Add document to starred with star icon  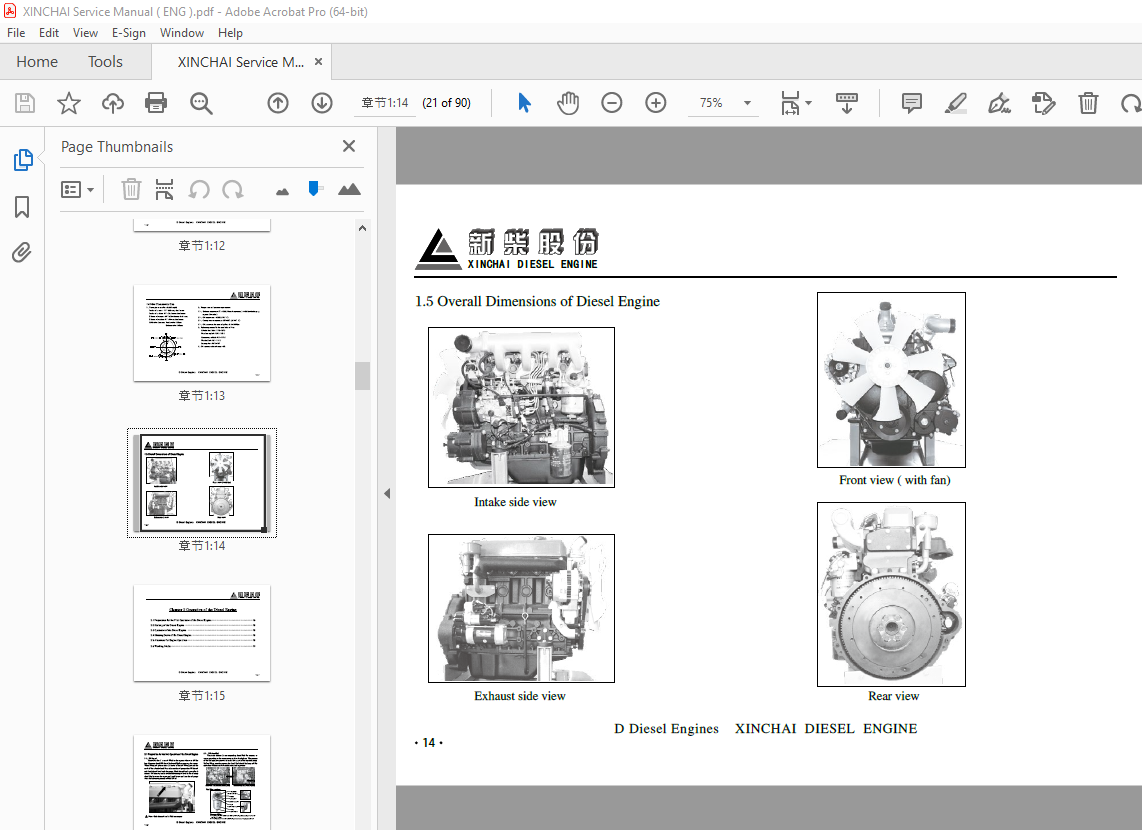pos(68,103)
